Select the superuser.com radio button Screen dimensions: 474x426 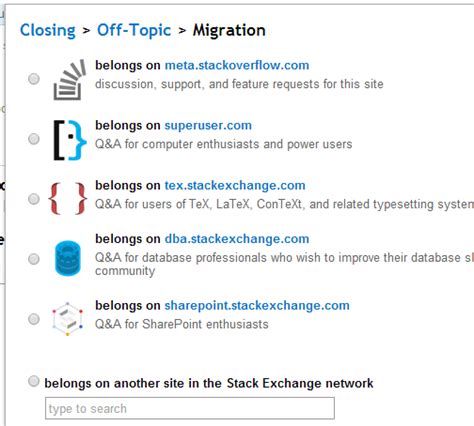(x=34, y=139)
